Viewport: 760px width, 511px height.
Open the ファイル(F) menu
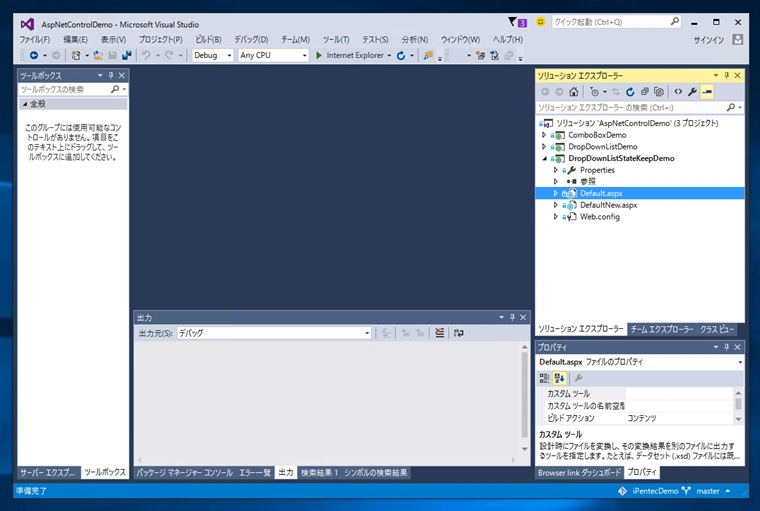tap(34, 40)
